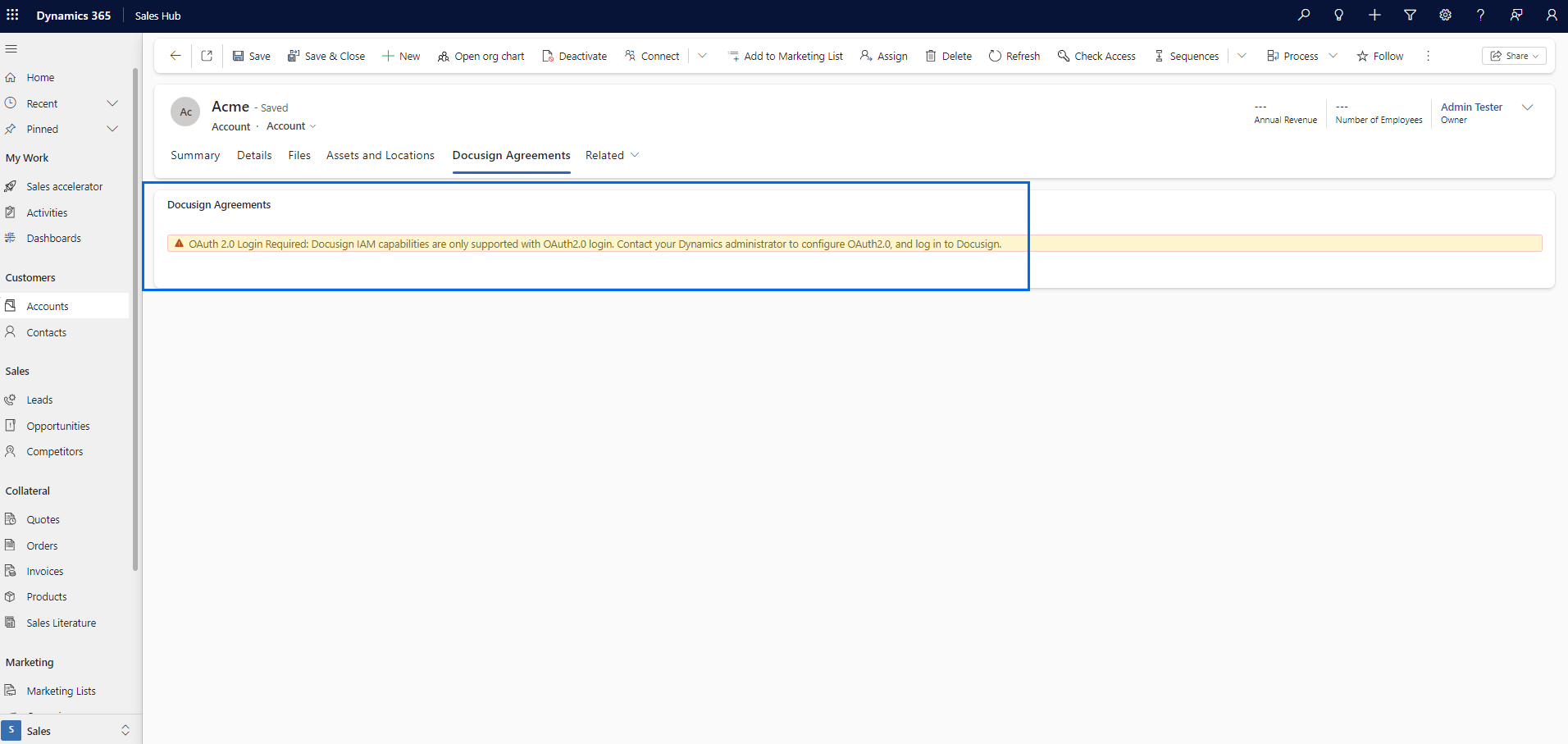The image size is (1568, 744).
Task: Click the help question mark icon
Action: point(1480,15)
